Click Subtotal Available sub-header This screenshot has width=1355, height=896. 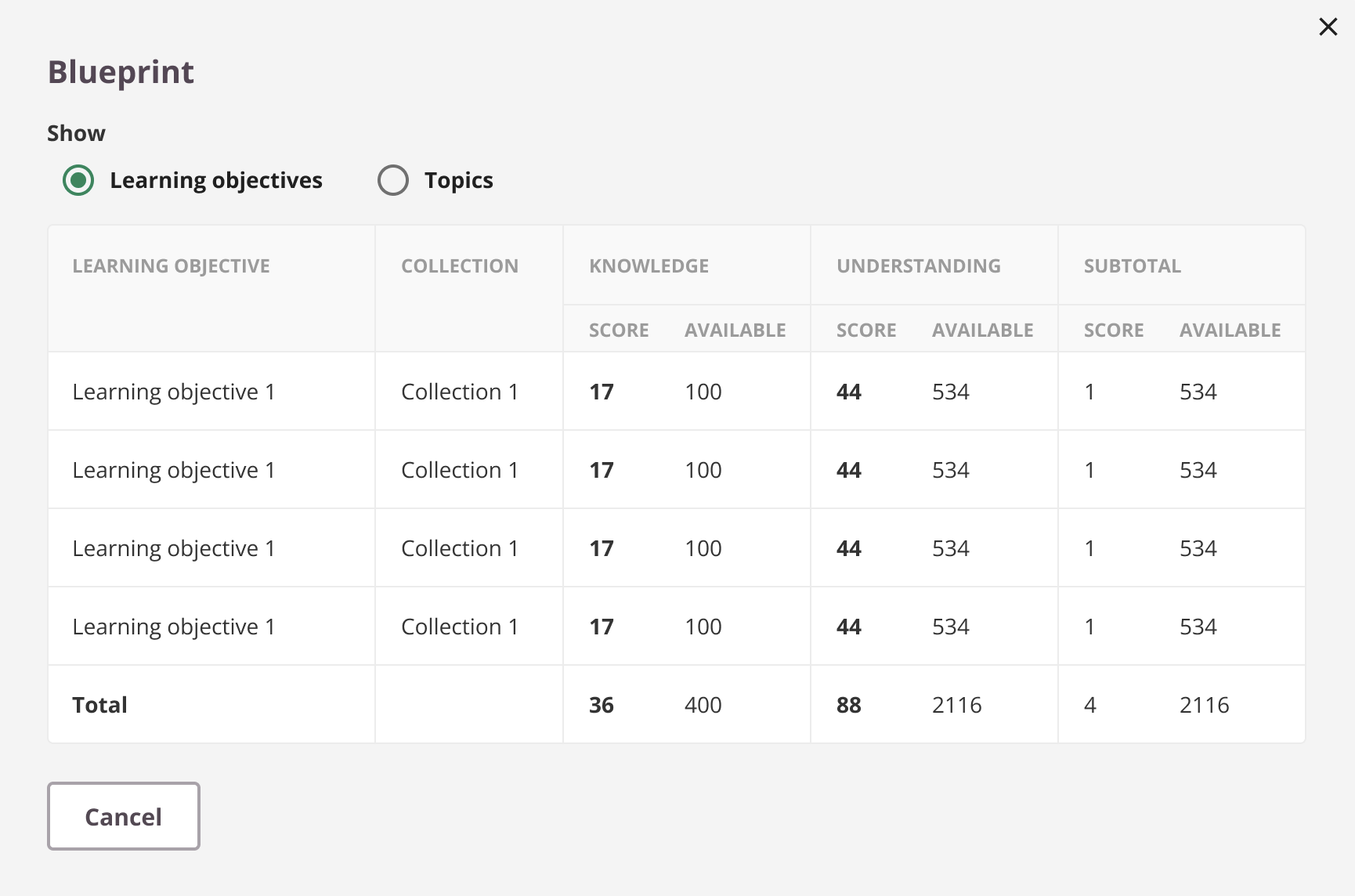[x=1230, y=331]
